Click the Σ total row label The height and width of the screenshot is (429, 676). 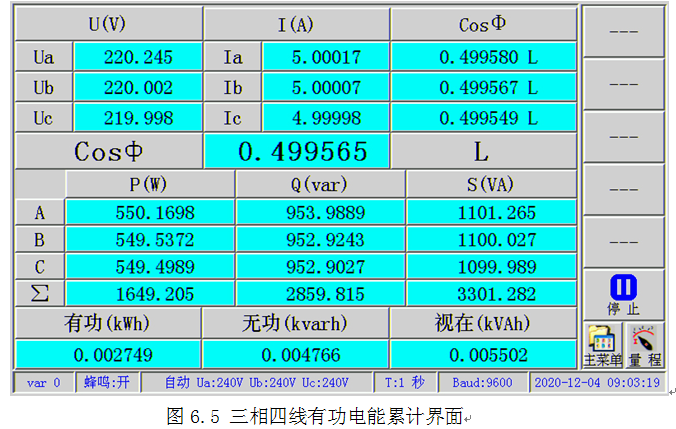(x=40, y=294)
